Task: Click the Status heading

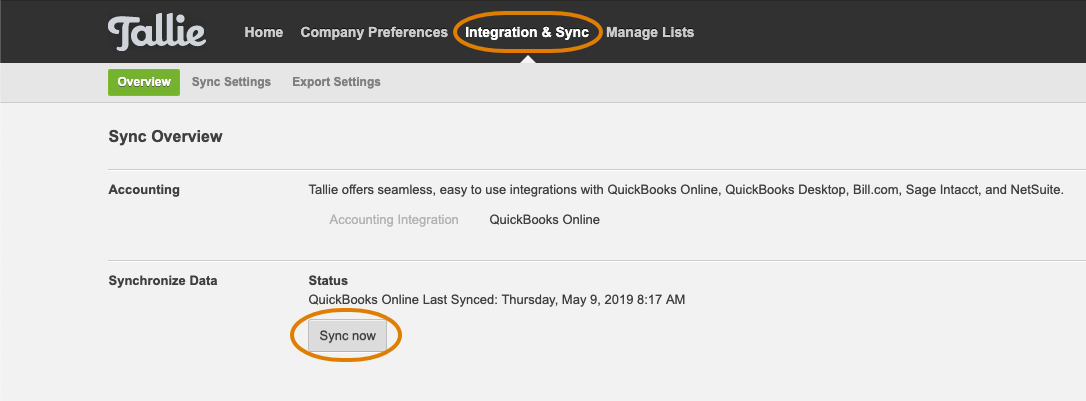Action: tap(328, 280)
